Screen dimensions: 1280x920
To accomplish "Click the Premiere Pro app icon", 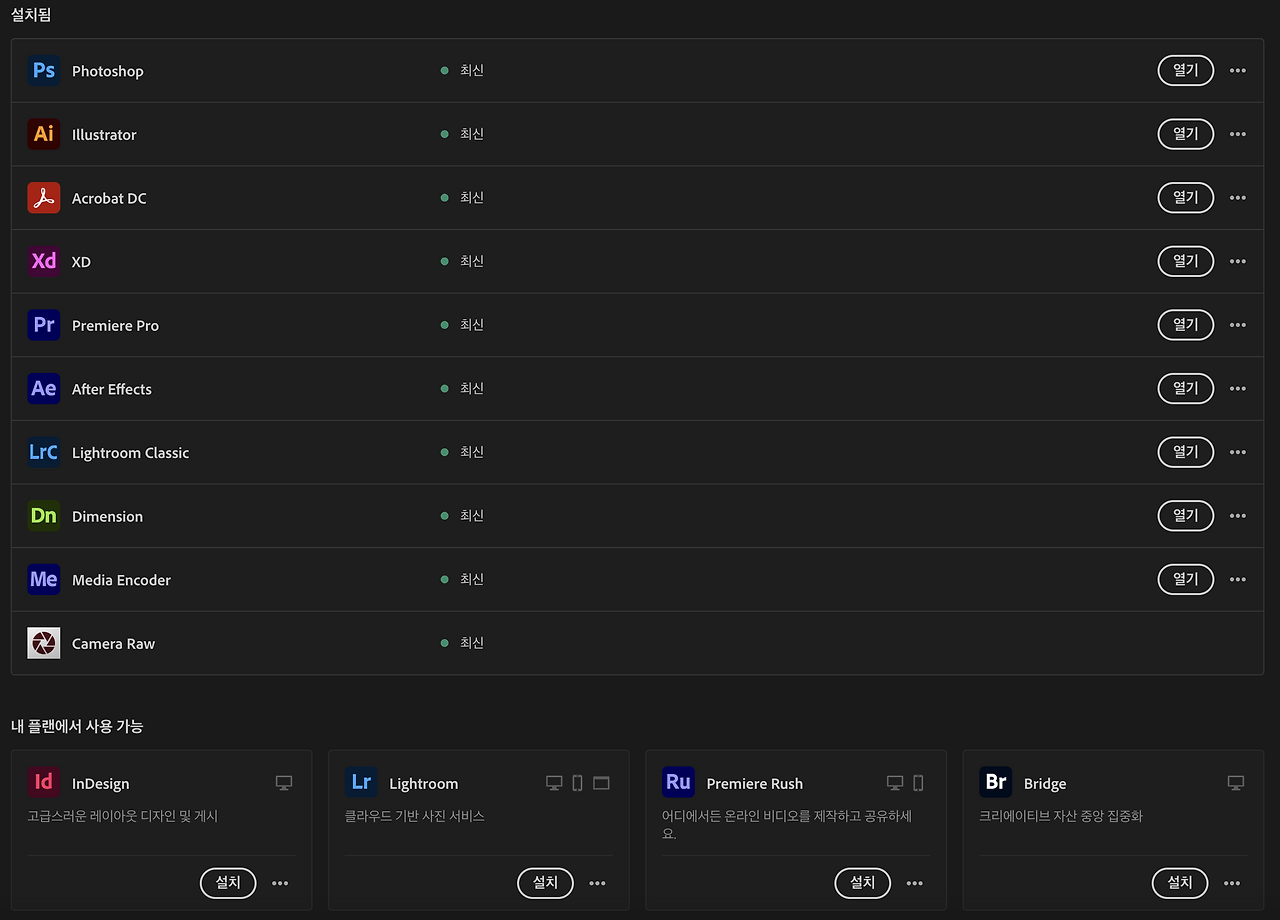I will pyautogui.click(x=44, y=325).
